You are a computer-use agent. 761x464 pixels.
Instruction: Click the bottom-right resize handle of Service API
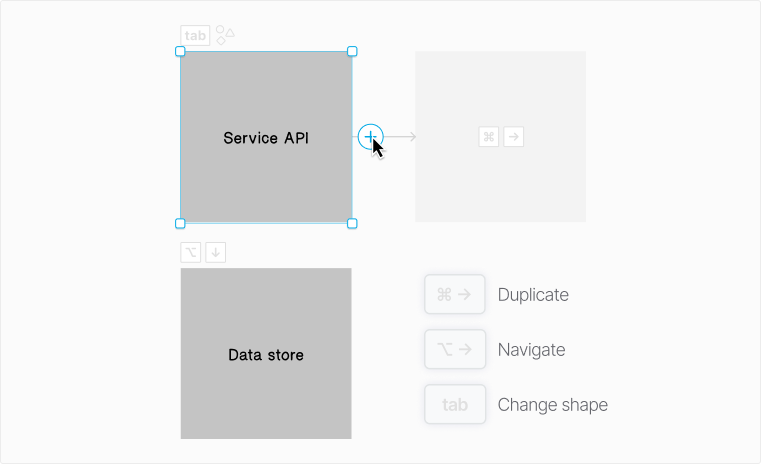click(x=352, y=223)
